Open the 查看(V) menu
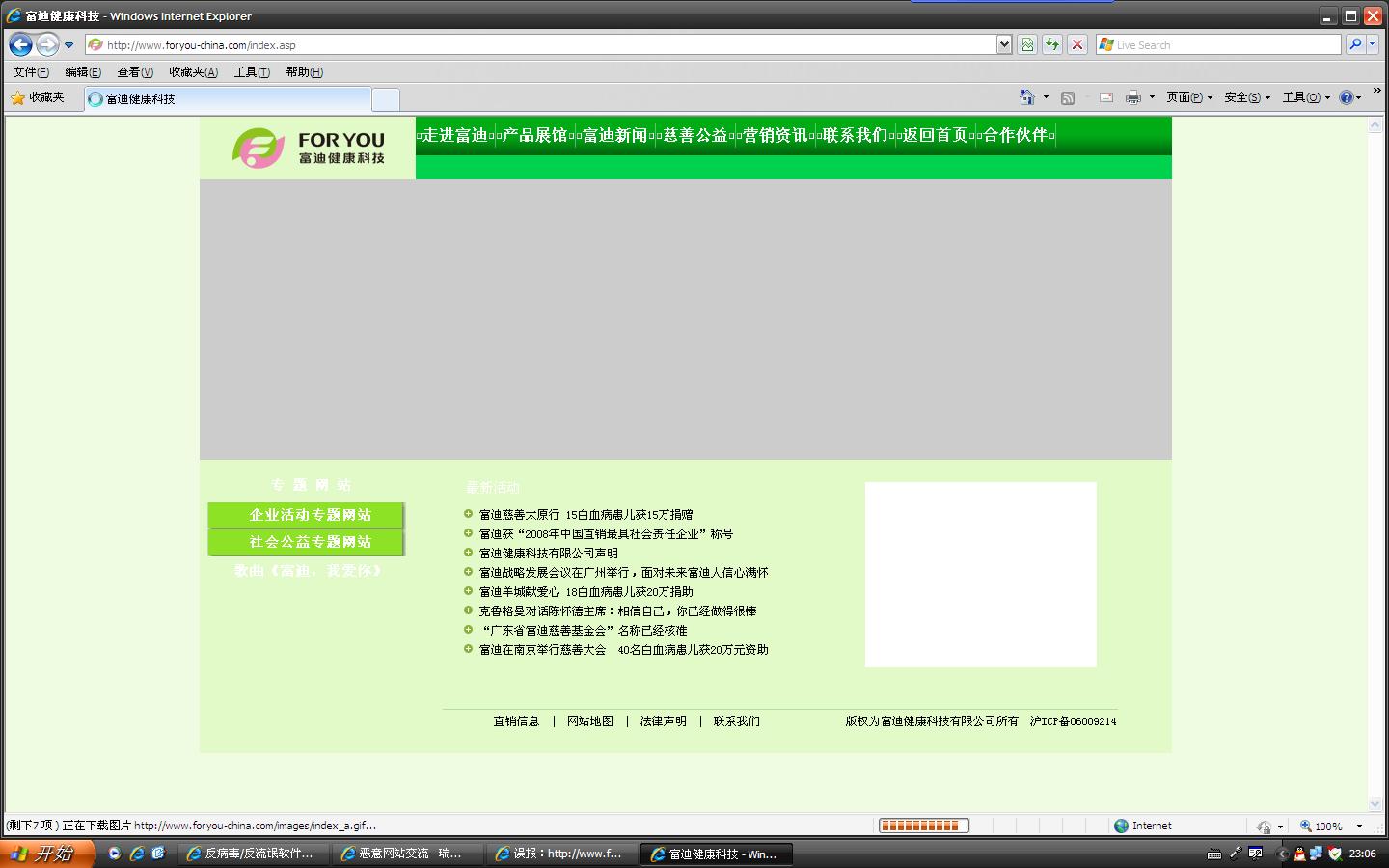 point(135,72)
